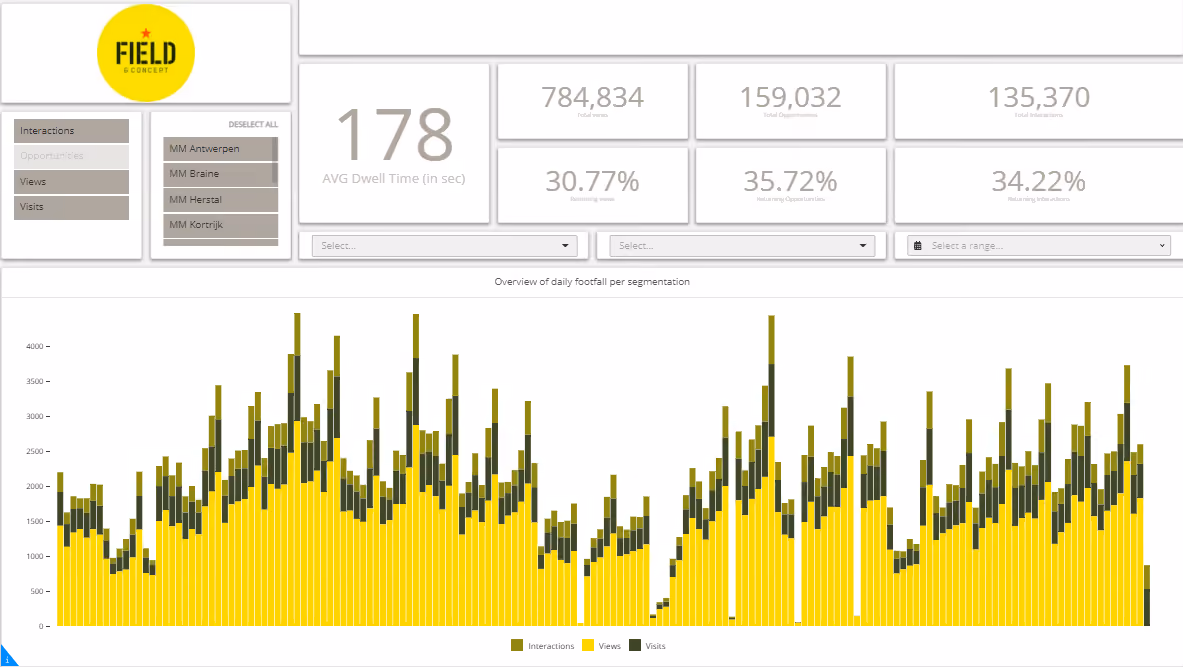Image resolution: width=1183 pixels, height=667 pixels.
Task: Click the Interactions legend label
Action: 551,646
